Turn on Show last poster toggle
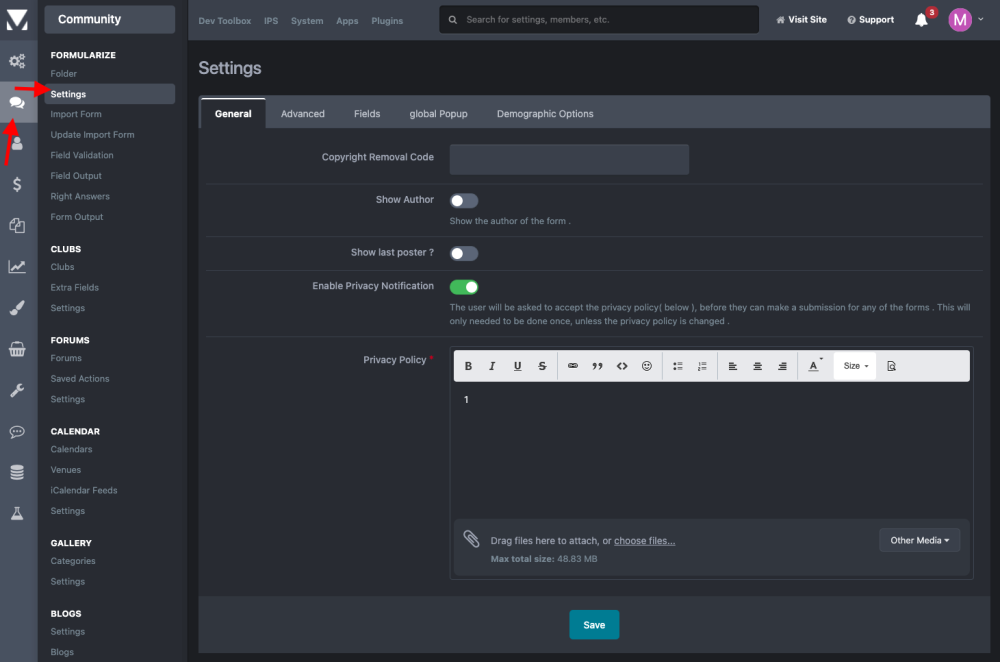Viewport: 1000px width, 662px height. [464, 253]
